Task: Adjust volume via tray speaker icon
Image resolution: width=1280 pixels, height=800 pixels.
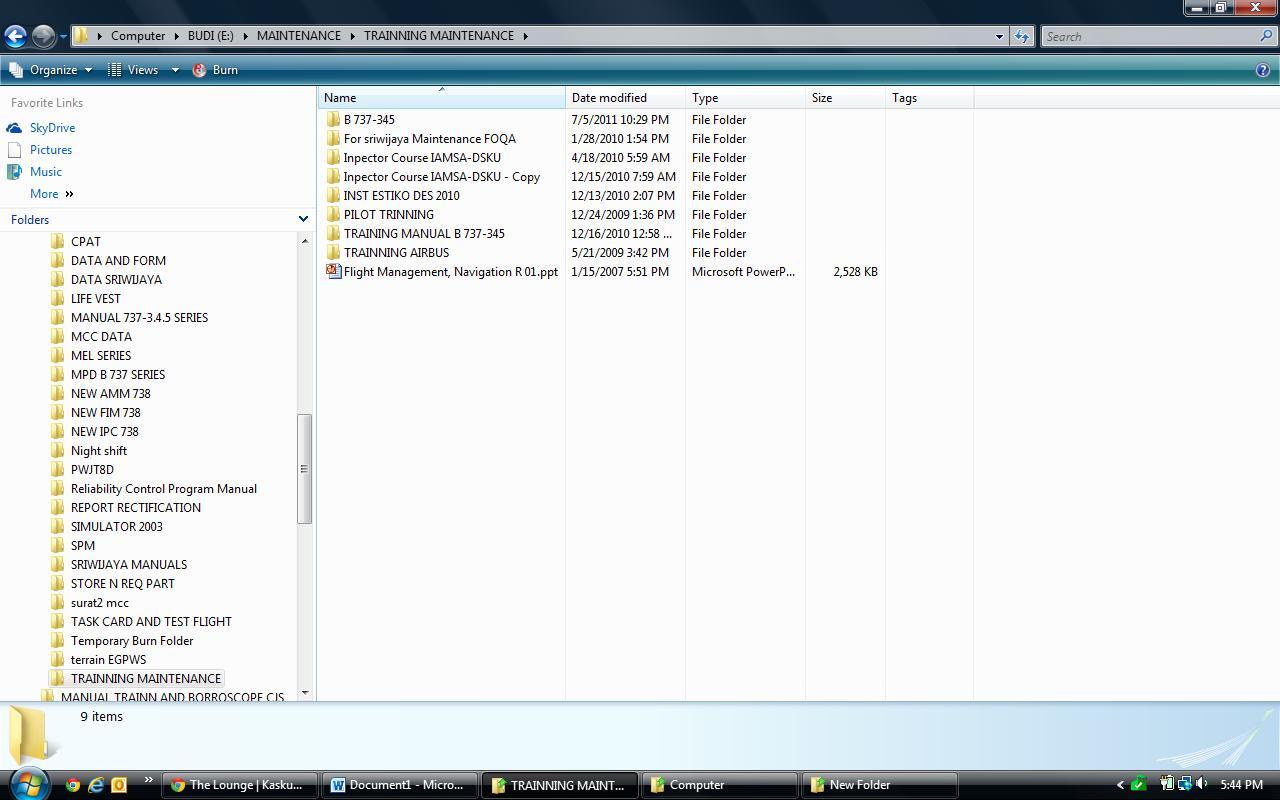Action: (x=1202, y=785)
